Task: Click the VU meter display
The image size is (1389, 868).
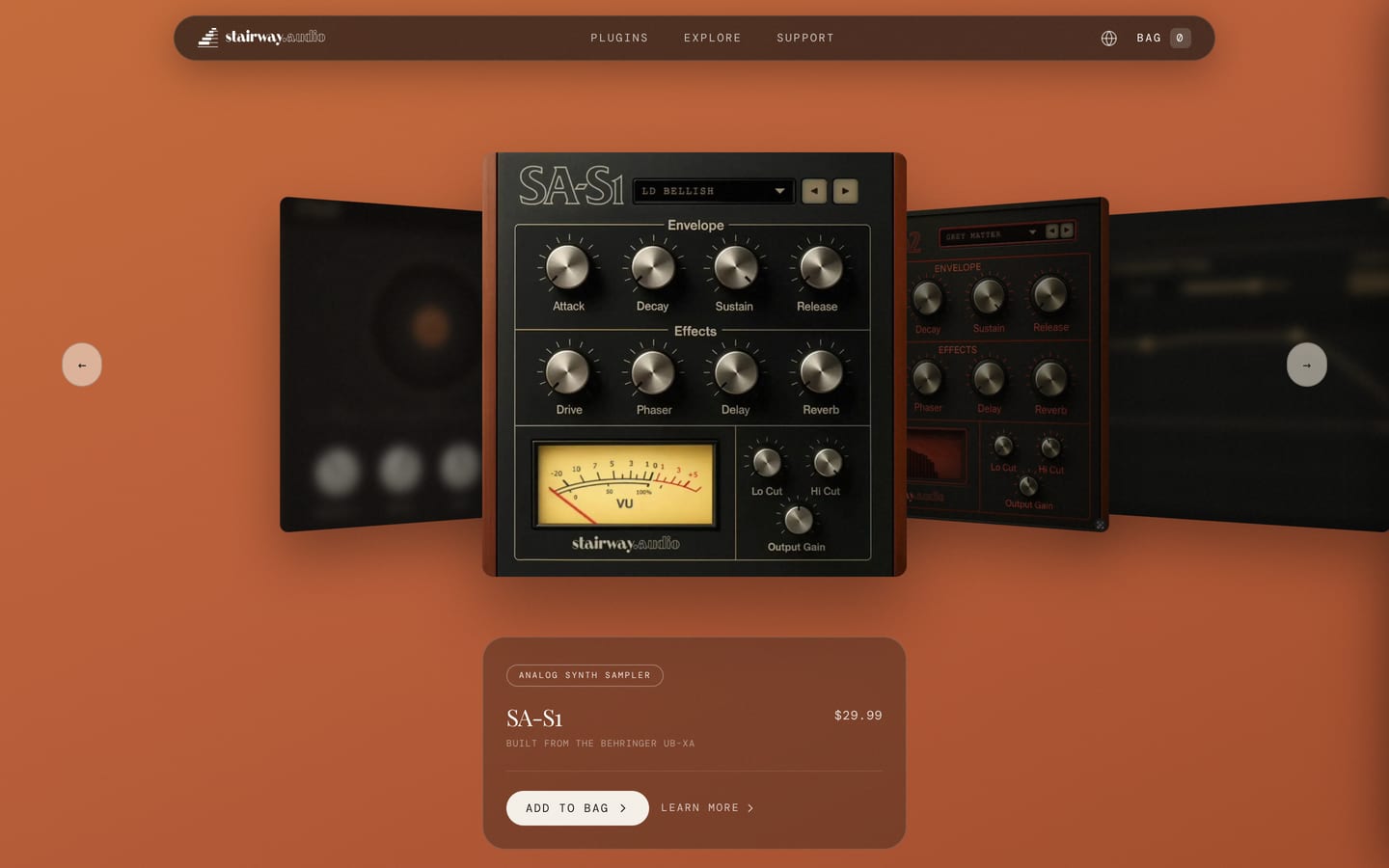Action: [625, 484]
